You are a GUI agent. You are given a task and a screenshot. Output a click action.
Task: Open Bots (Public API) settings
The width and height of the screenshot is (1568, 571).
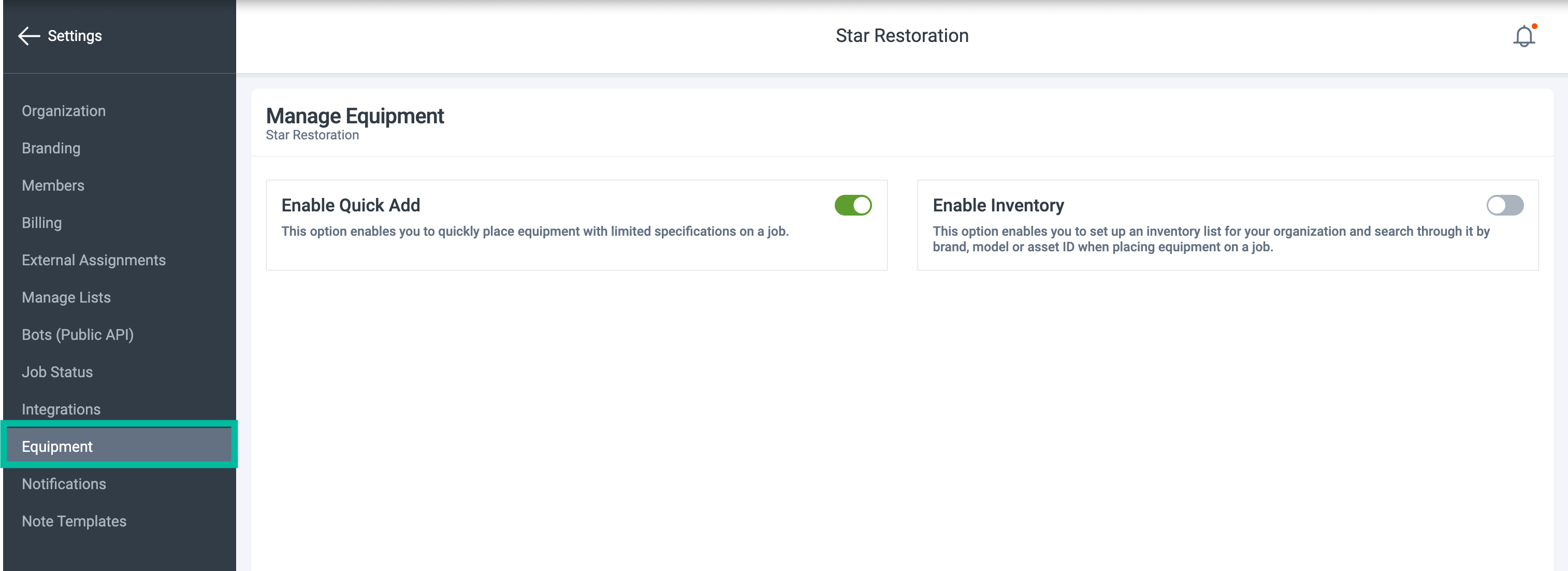coord(78,334)
